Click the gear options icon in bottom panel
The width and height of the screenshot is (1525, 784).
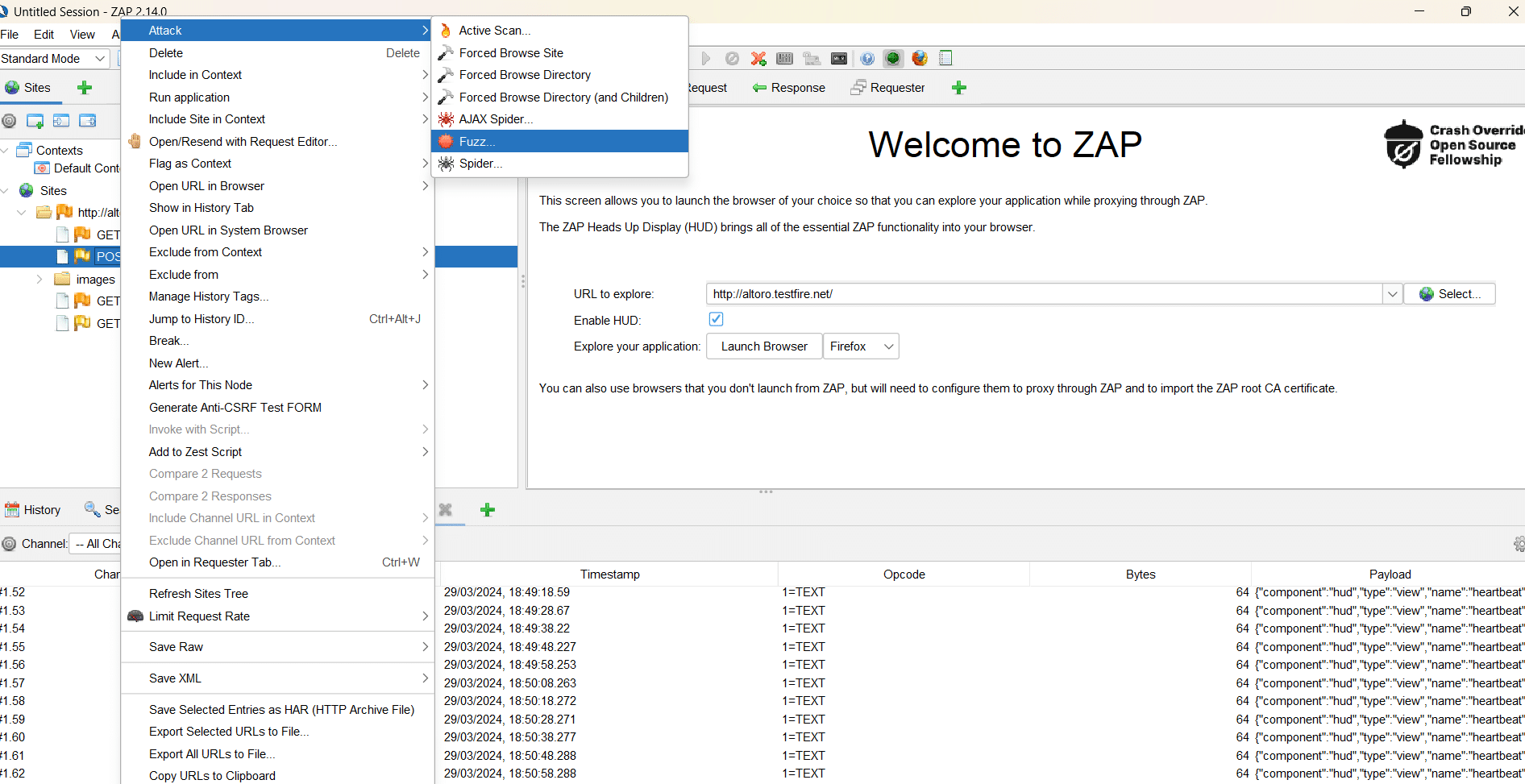(1519, 544)
